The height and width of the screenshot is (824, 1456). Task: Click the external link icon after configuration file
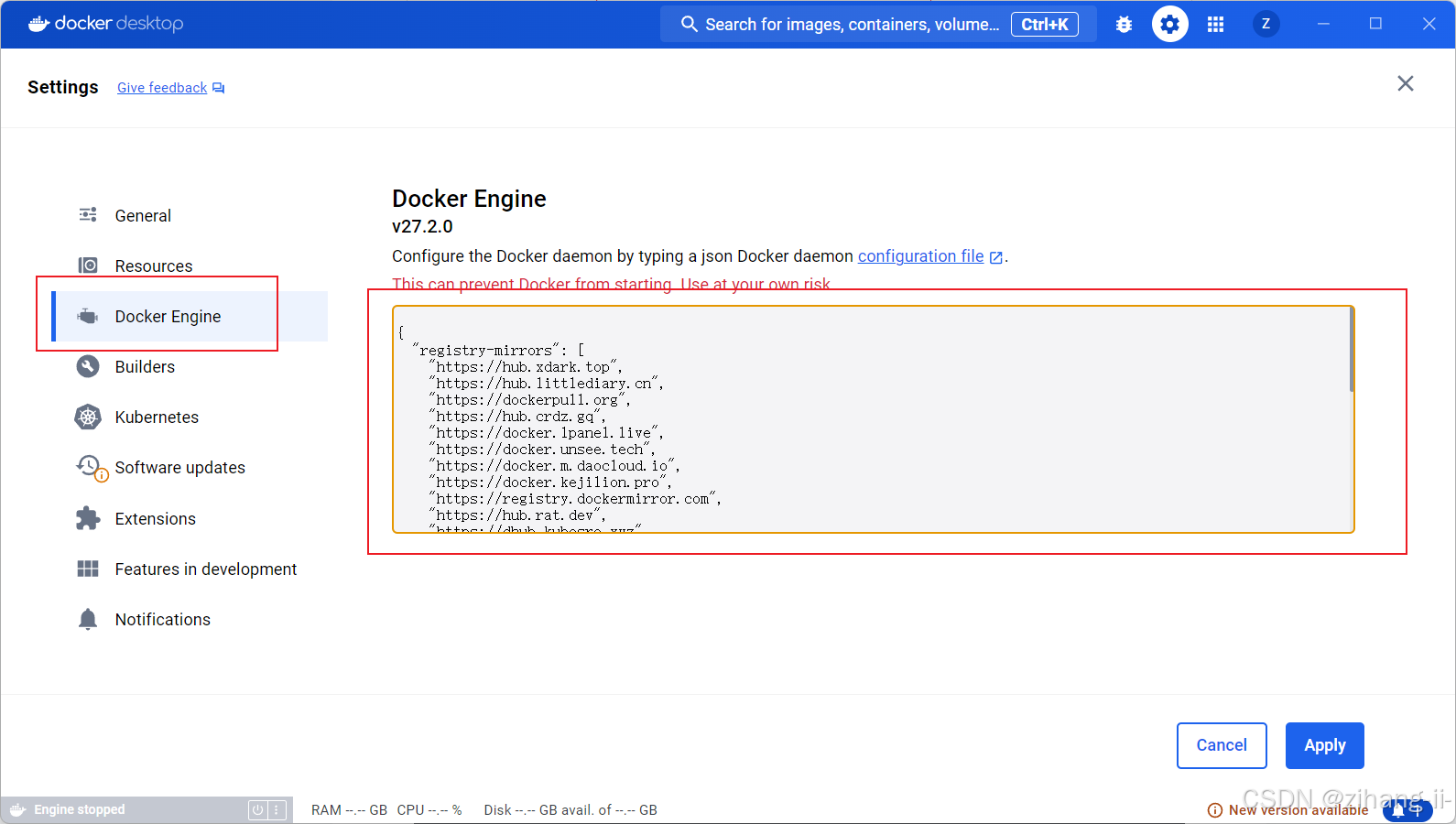click(996, 257)
